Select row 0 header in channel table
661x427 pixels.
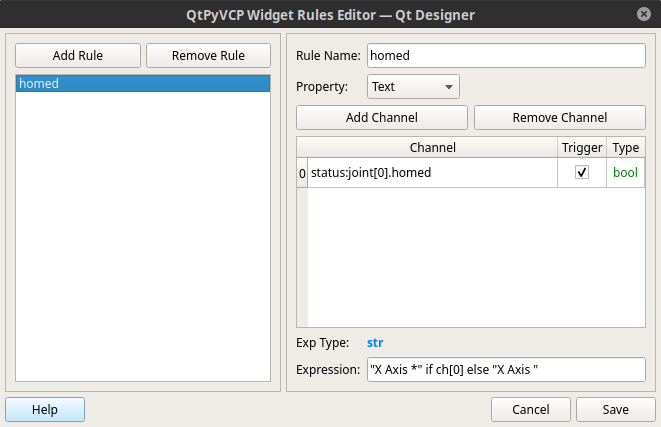(302, 173)
